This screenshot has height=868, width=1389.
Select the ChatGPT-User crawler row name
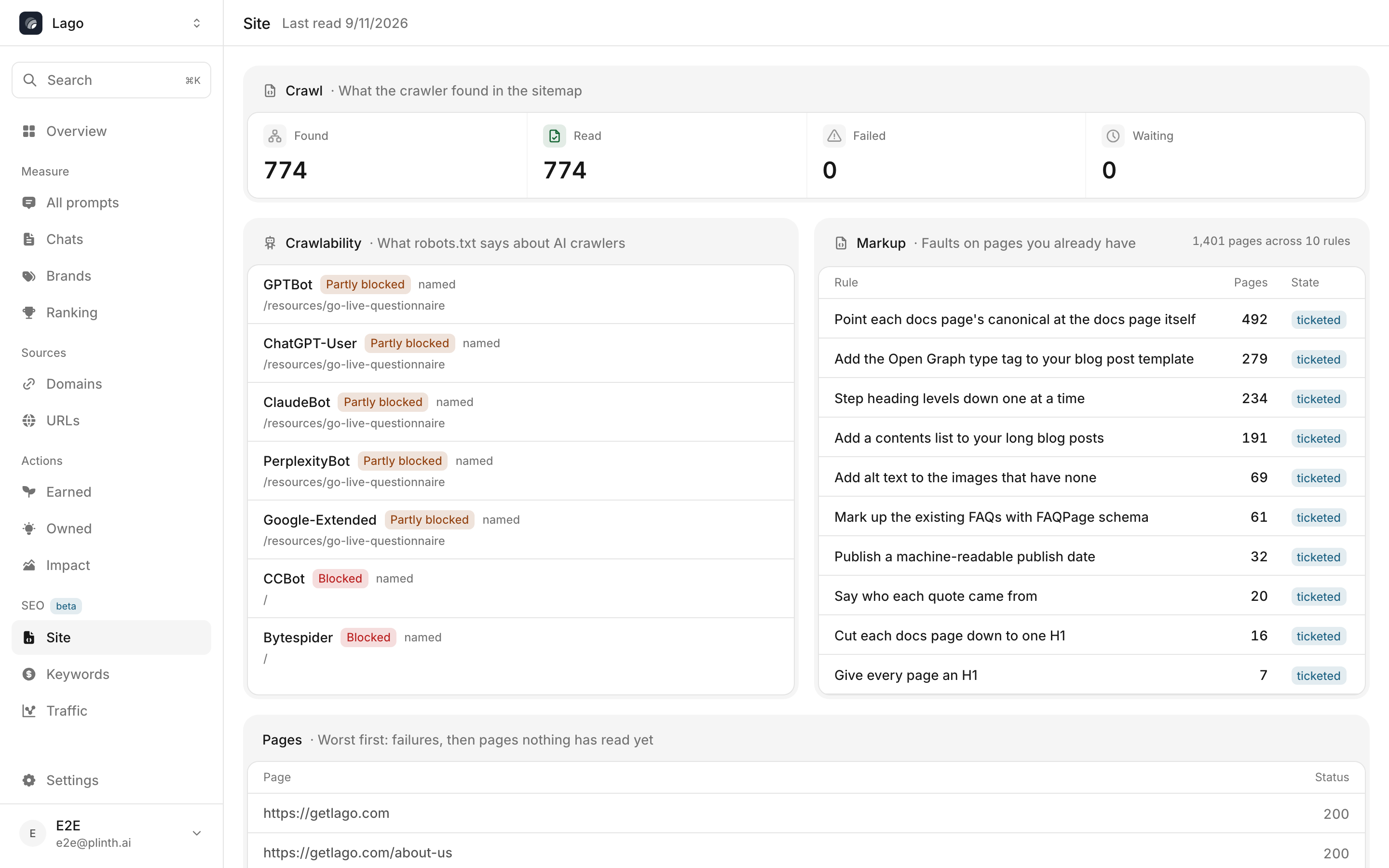pos(310,343)
